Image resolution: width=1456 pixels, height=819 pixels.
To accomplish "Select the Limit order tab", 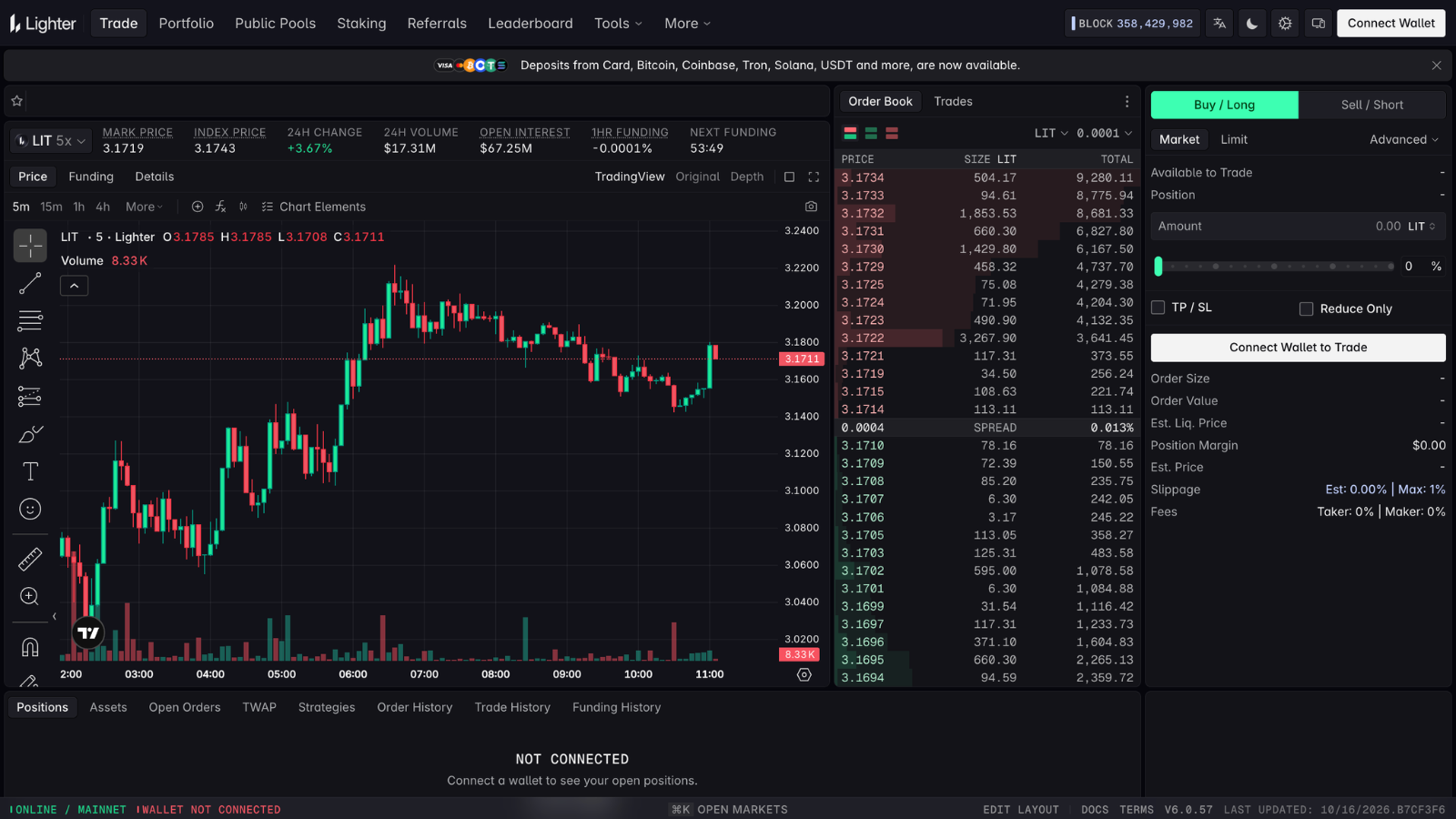I will tap(1234, 139).
